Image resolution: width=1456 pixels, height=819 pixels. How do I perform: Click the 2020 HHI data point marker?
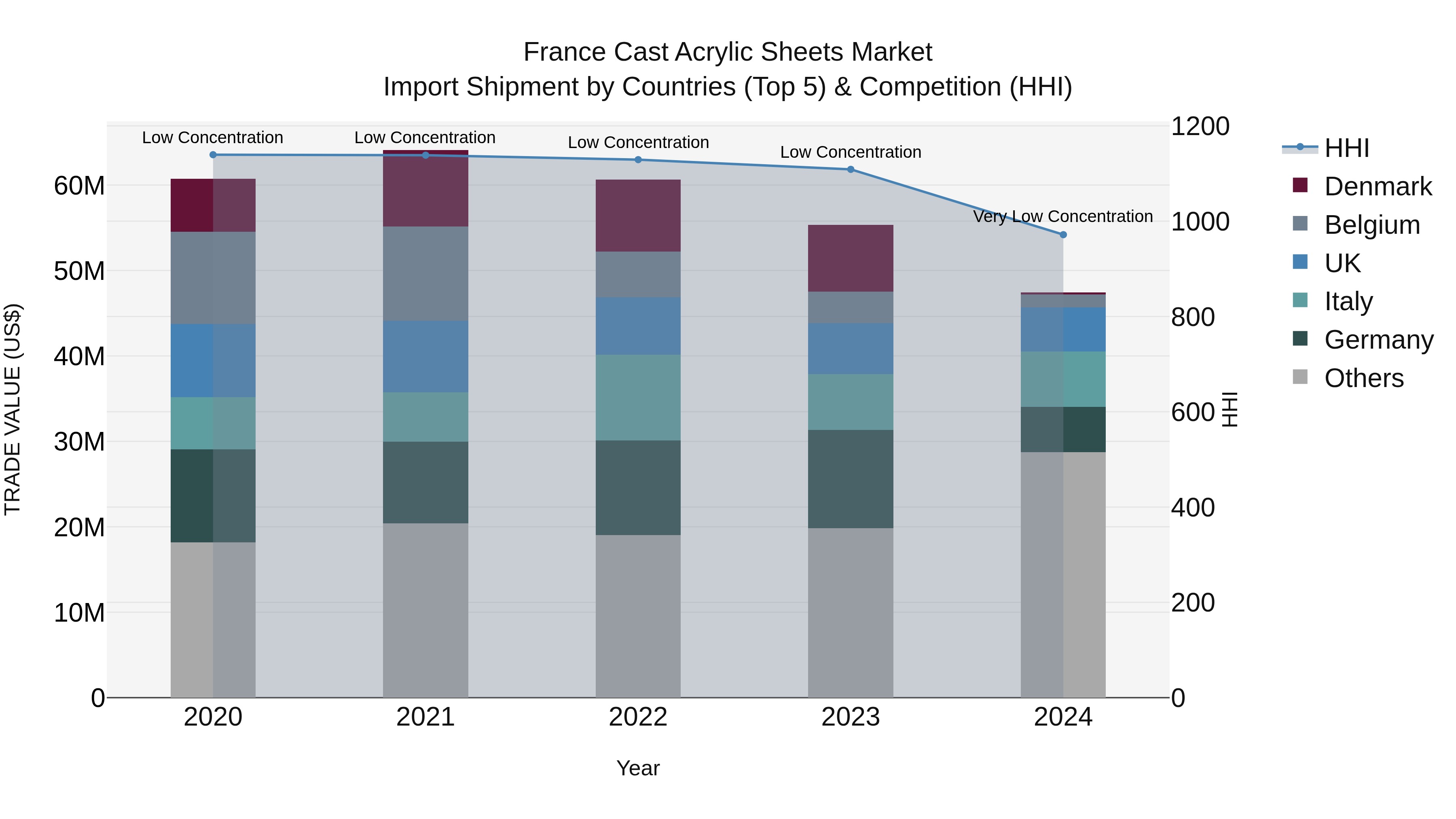click(213, 155)
